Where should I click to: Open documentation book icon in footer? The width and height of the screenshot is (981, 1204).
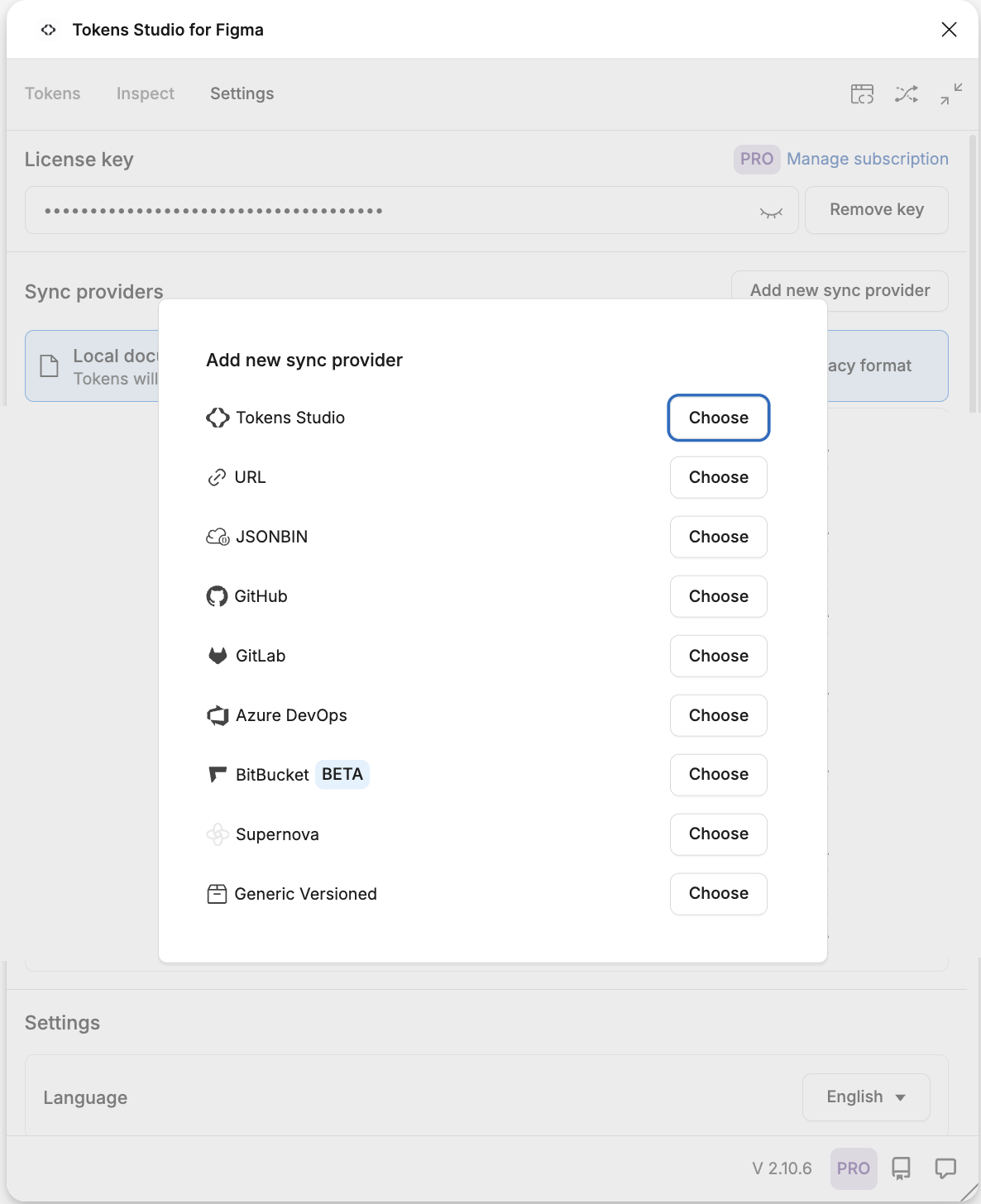pos(901,1168)
